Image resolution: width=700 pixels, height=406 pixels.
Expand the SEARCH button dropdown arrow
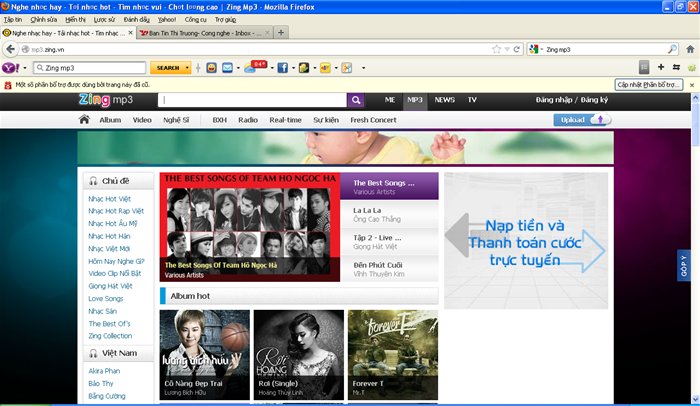coord(187,68)
